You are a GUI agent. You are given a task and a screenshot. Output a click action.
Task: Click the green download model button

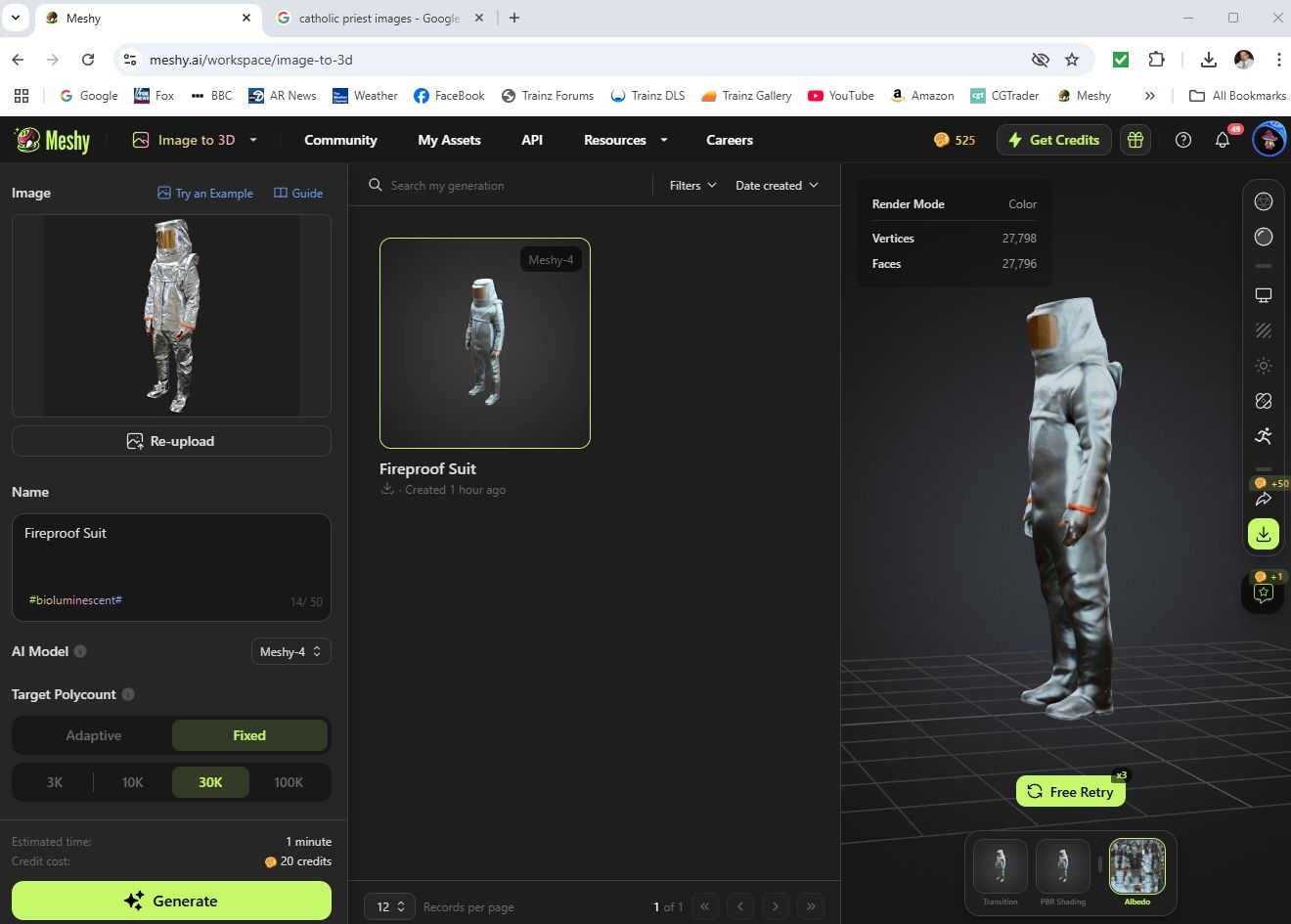pos(1264,534)
